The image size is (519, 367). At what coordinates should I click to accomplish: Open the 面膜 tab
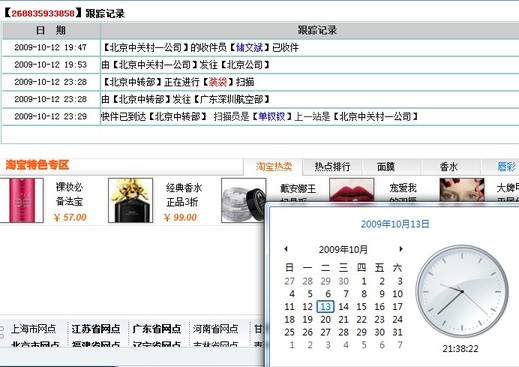tap(386, 166)
